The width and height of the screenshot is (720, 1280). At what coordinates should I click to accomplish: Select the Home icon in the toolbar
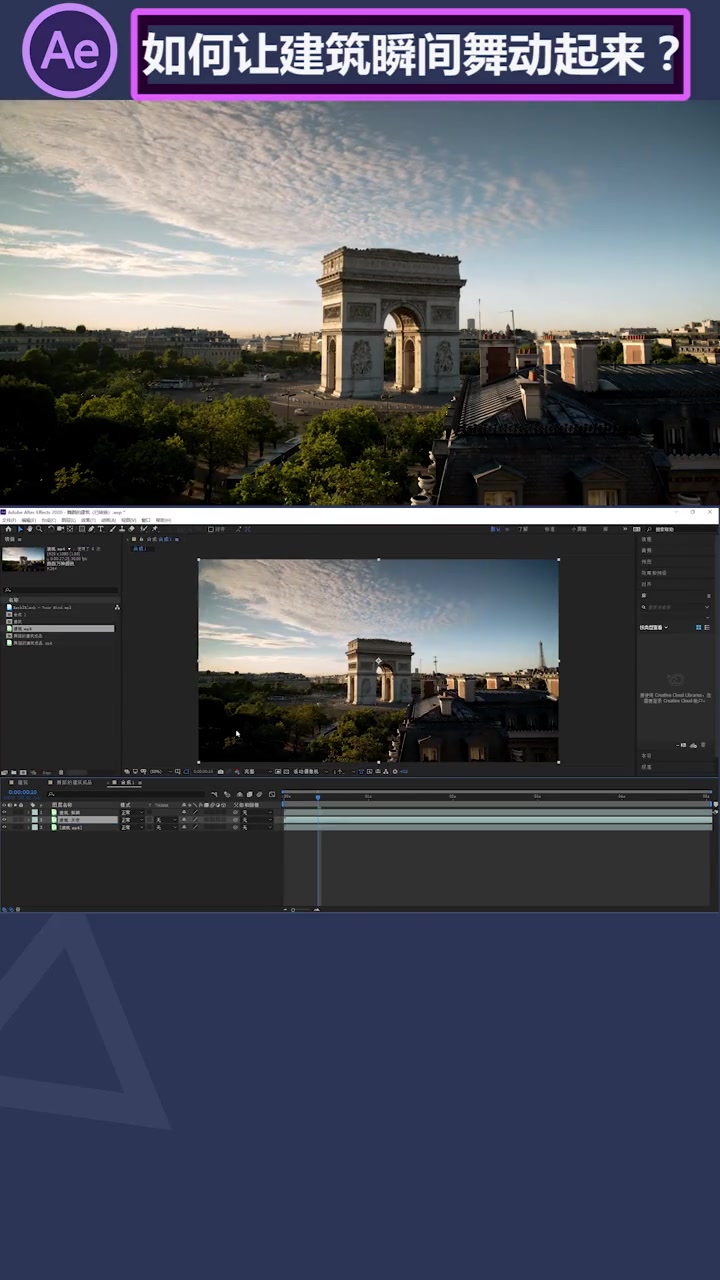pyautogui.click(x=7, y=529)
